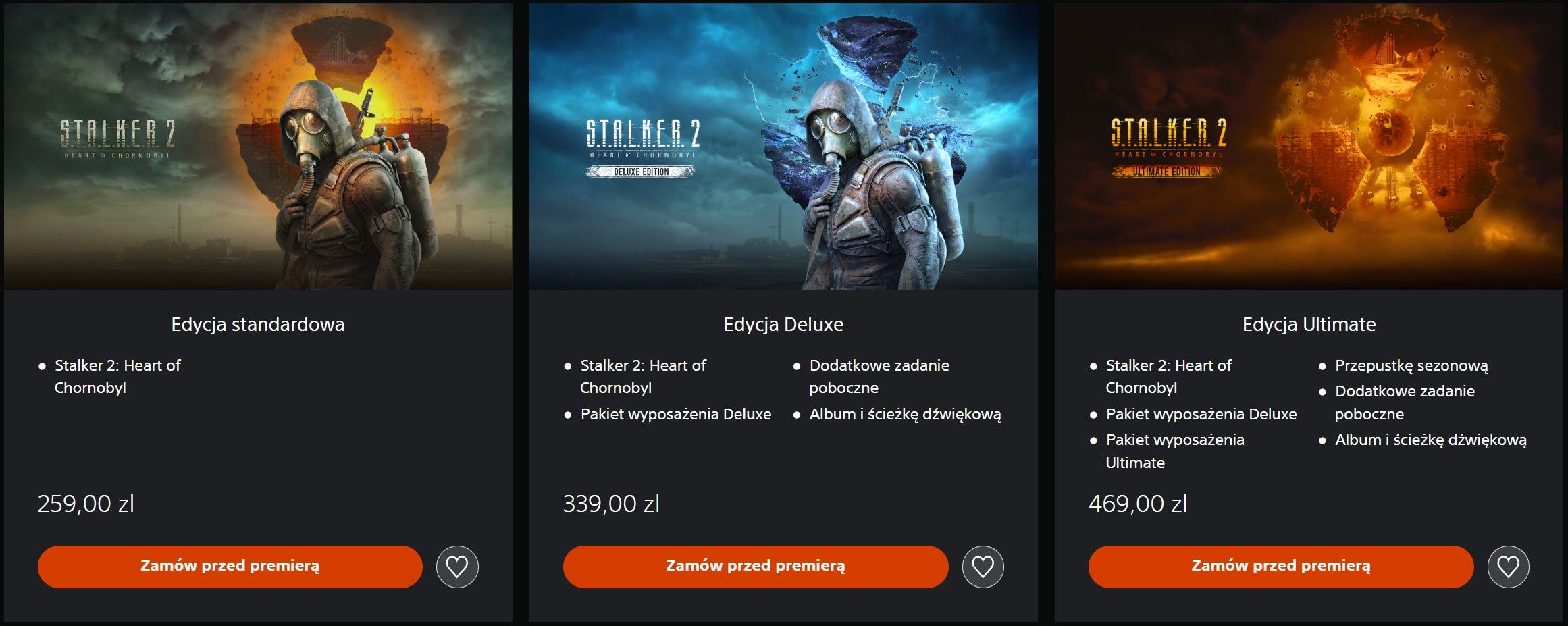Click S.T.A.L.K.E.R. 2 logo on standard cover
1568x626 pixels.
[x=118, y=138]
